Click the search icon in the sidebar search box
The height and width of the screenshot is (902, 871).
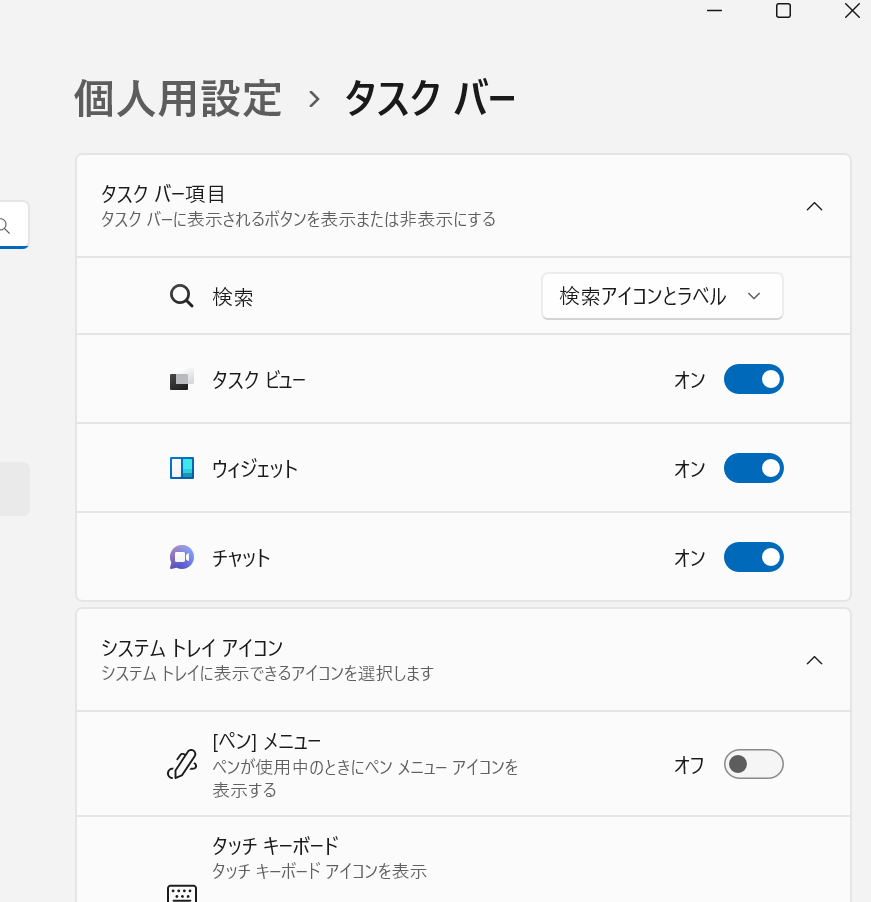[5, 226]
